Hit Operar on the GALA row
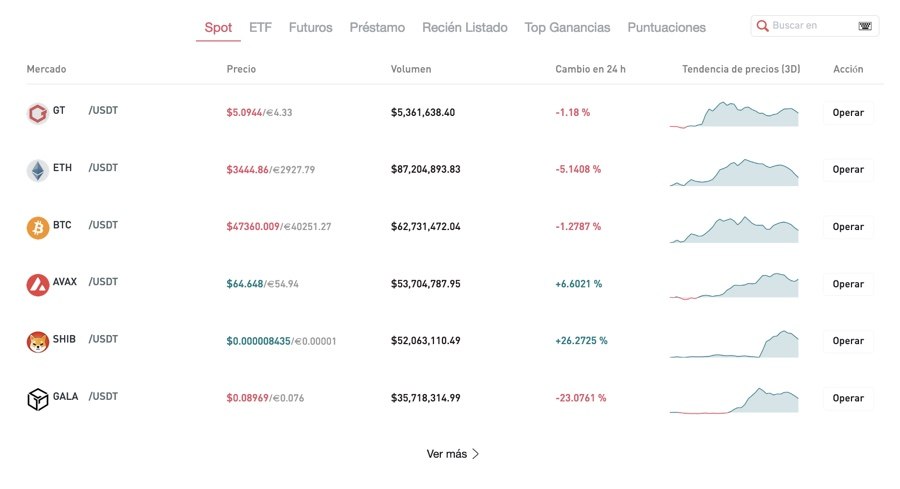This screenshot has width=900, height=489. point(848,398)
